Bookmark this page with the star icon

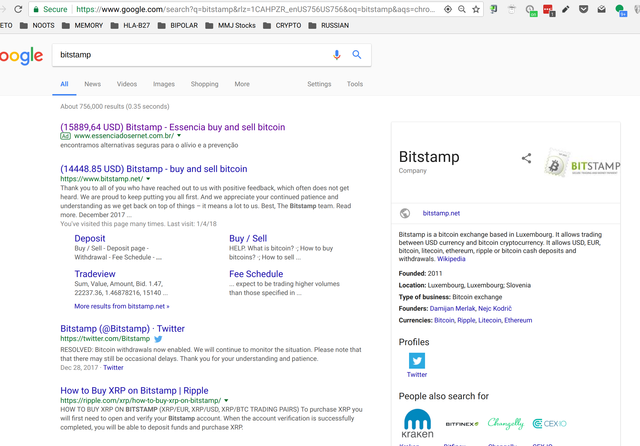pyautogui.click(x=476, y=9)
